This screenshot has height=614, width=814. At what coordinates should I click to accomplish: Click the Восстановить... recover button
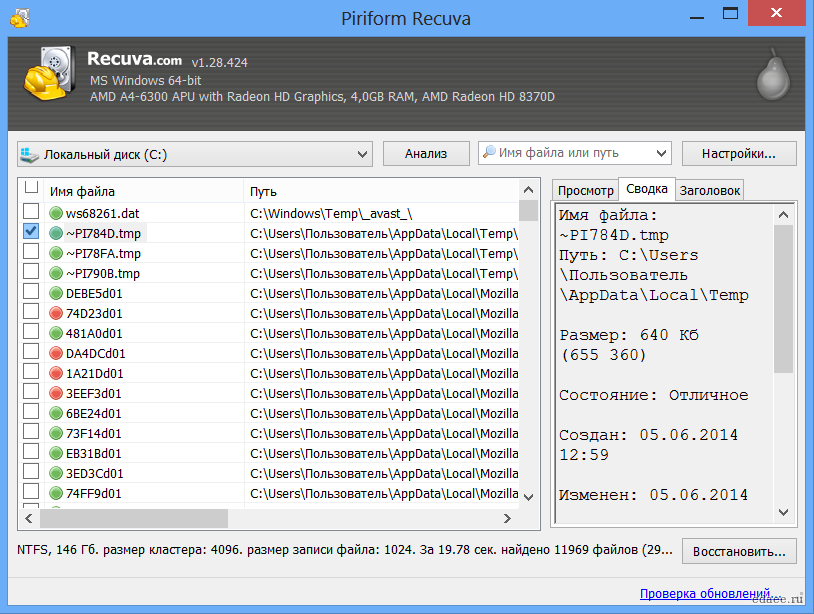tap(739, 551)
